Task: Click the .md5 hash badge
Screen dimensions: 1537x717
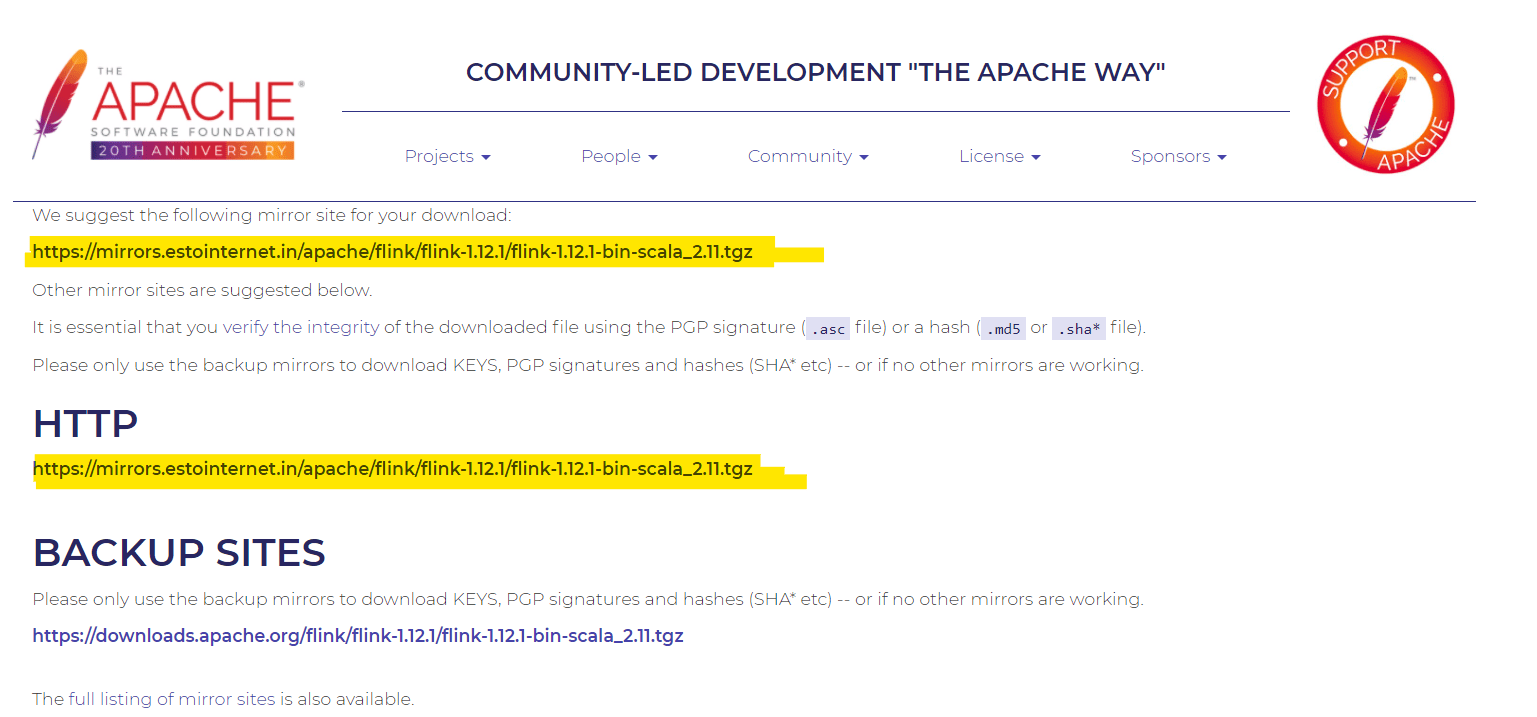Action: pyautogui.click(x=1003, y=327)
